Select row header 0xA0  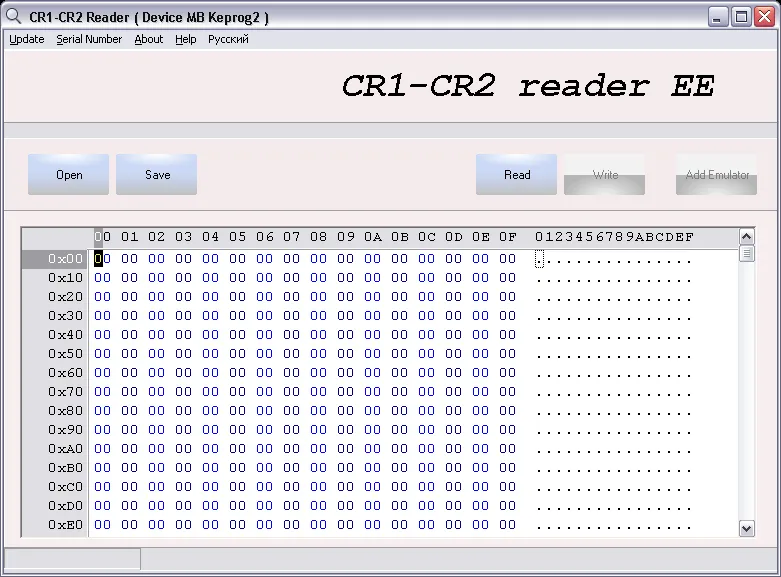(55, 448)
